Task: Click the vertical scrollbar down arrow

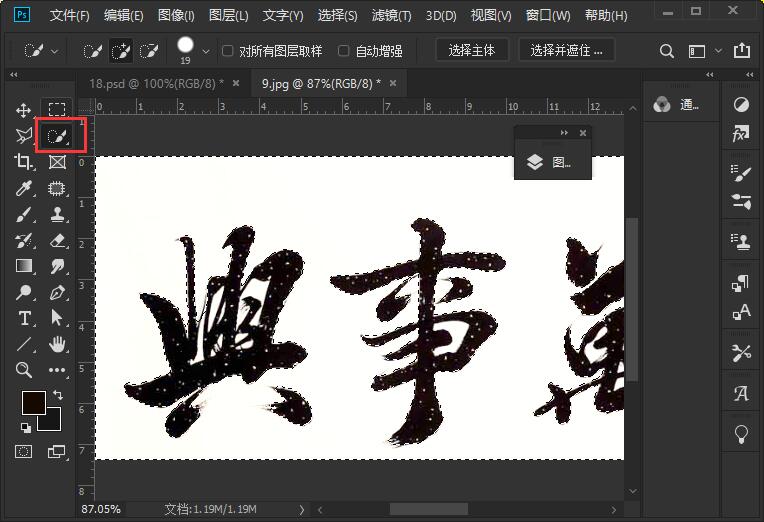Action: [x=632, y=491]
